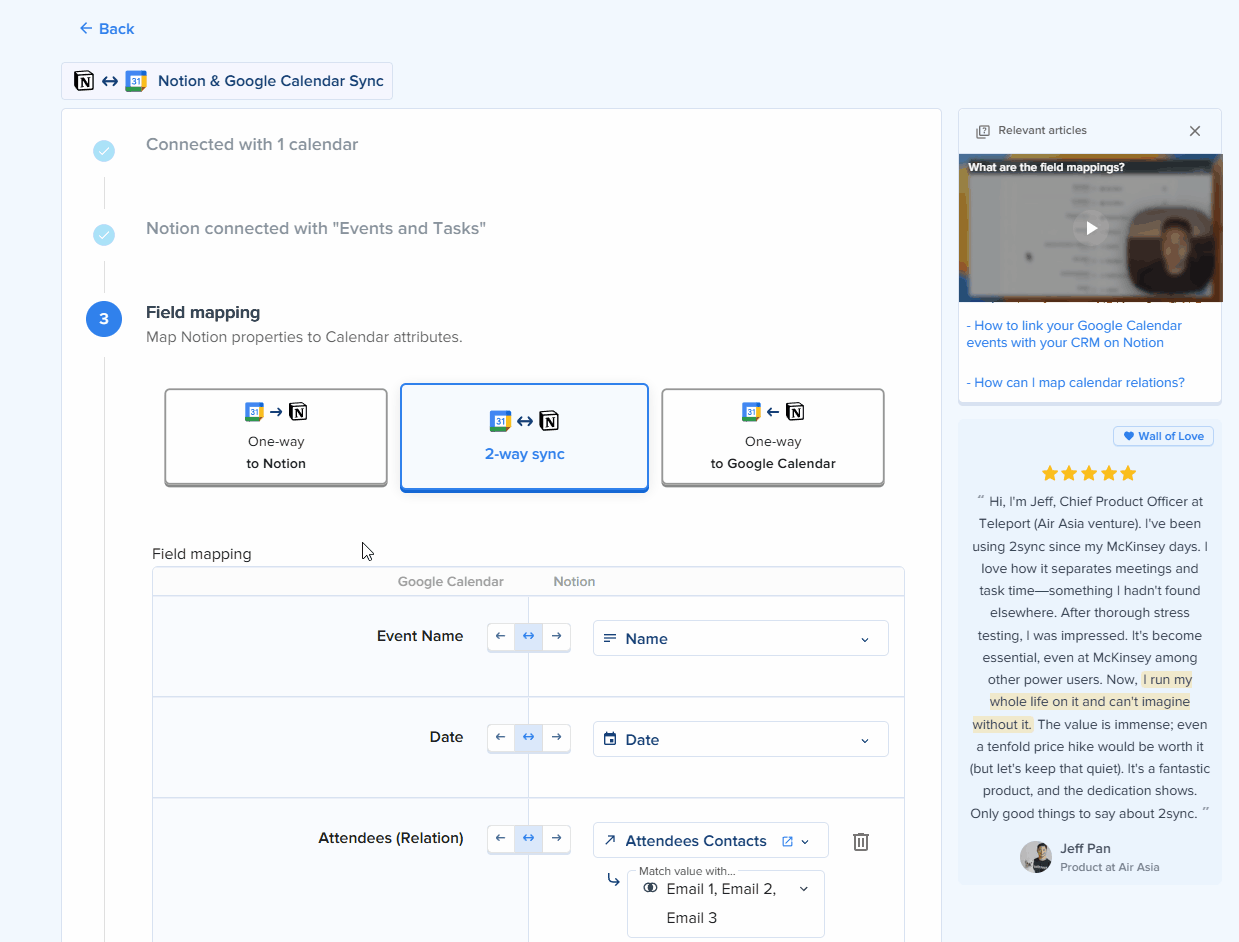Click the Event Name field label
The height and width of the screenshot is (942, 1239).
tap(420, 636)
